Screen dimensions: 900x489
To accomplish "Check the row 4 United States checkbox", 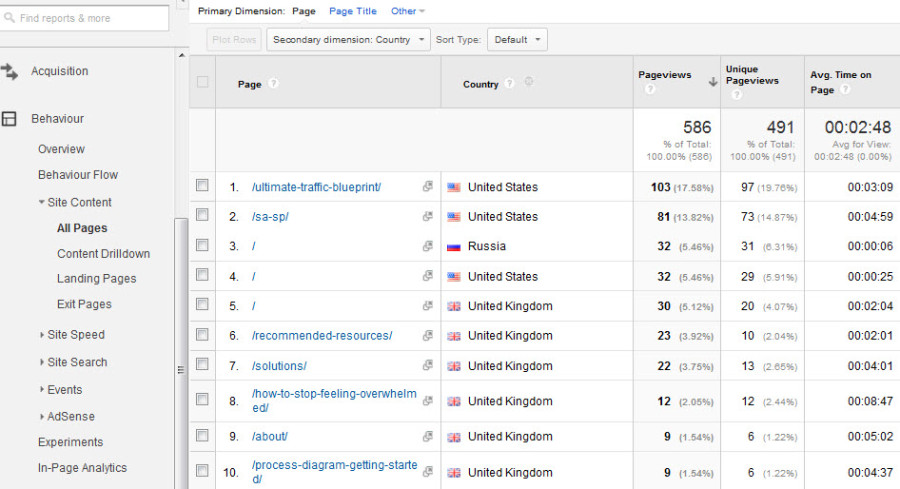I will point(202,275).
